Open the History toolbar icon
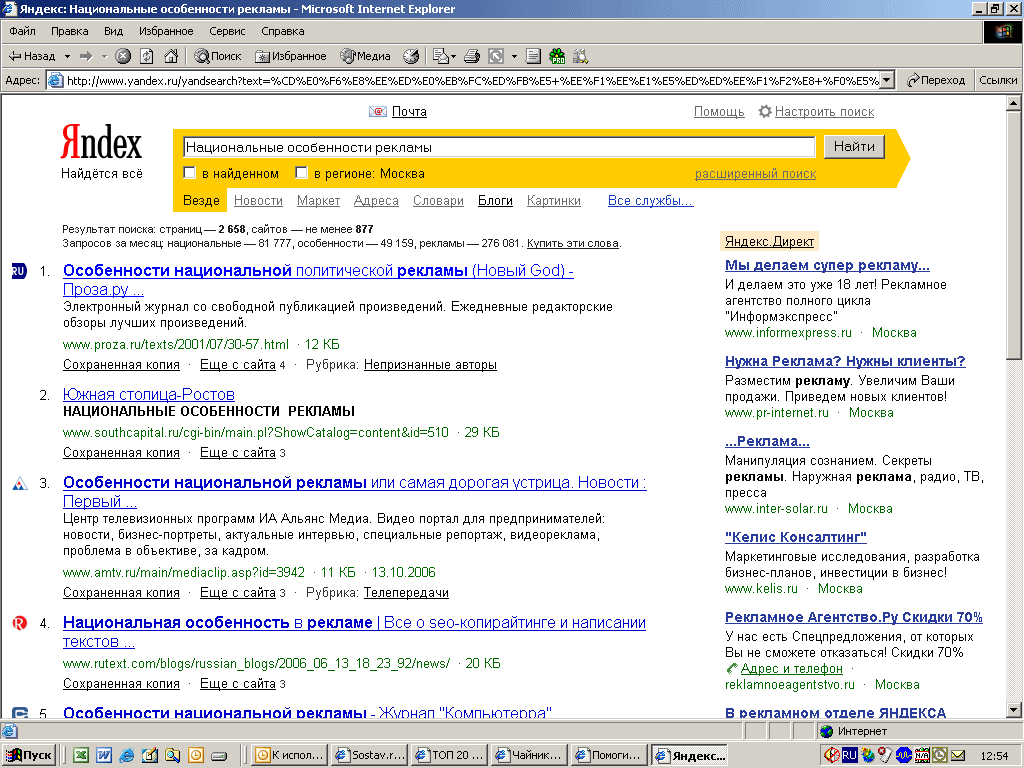1024x768 pixels. pos(411,56)
